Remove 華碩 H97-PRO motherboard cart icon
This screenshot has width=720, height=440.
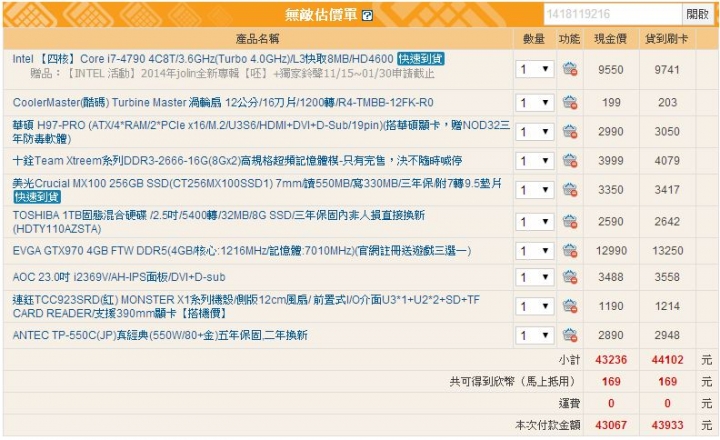click(570, 132)
